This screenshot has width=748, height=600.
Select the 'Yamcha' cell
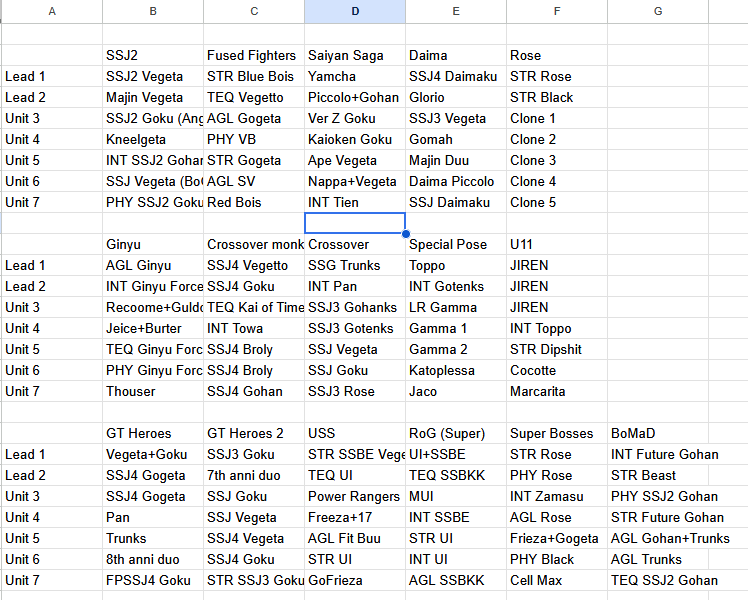(355, 76)
